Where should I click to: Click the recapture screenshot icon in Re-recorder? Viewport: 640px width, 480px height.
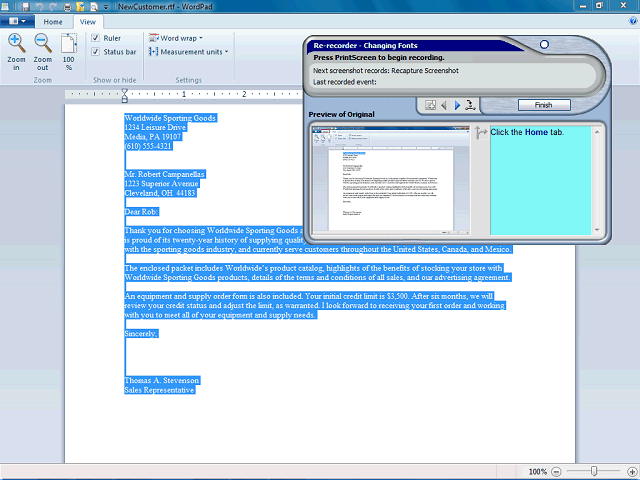[x=430, y=105]
